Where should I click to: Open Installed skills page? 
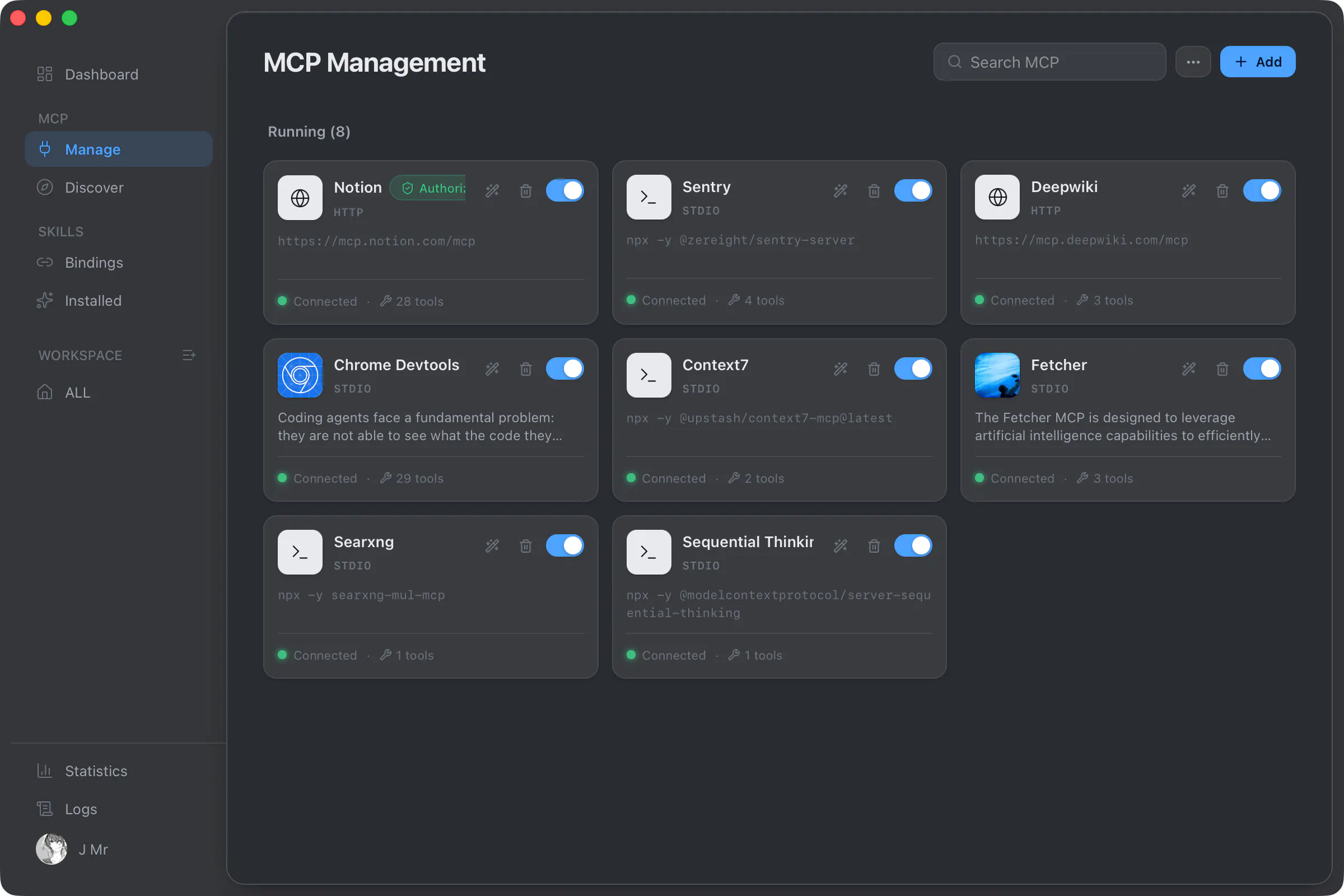click(x=119, y=301)
